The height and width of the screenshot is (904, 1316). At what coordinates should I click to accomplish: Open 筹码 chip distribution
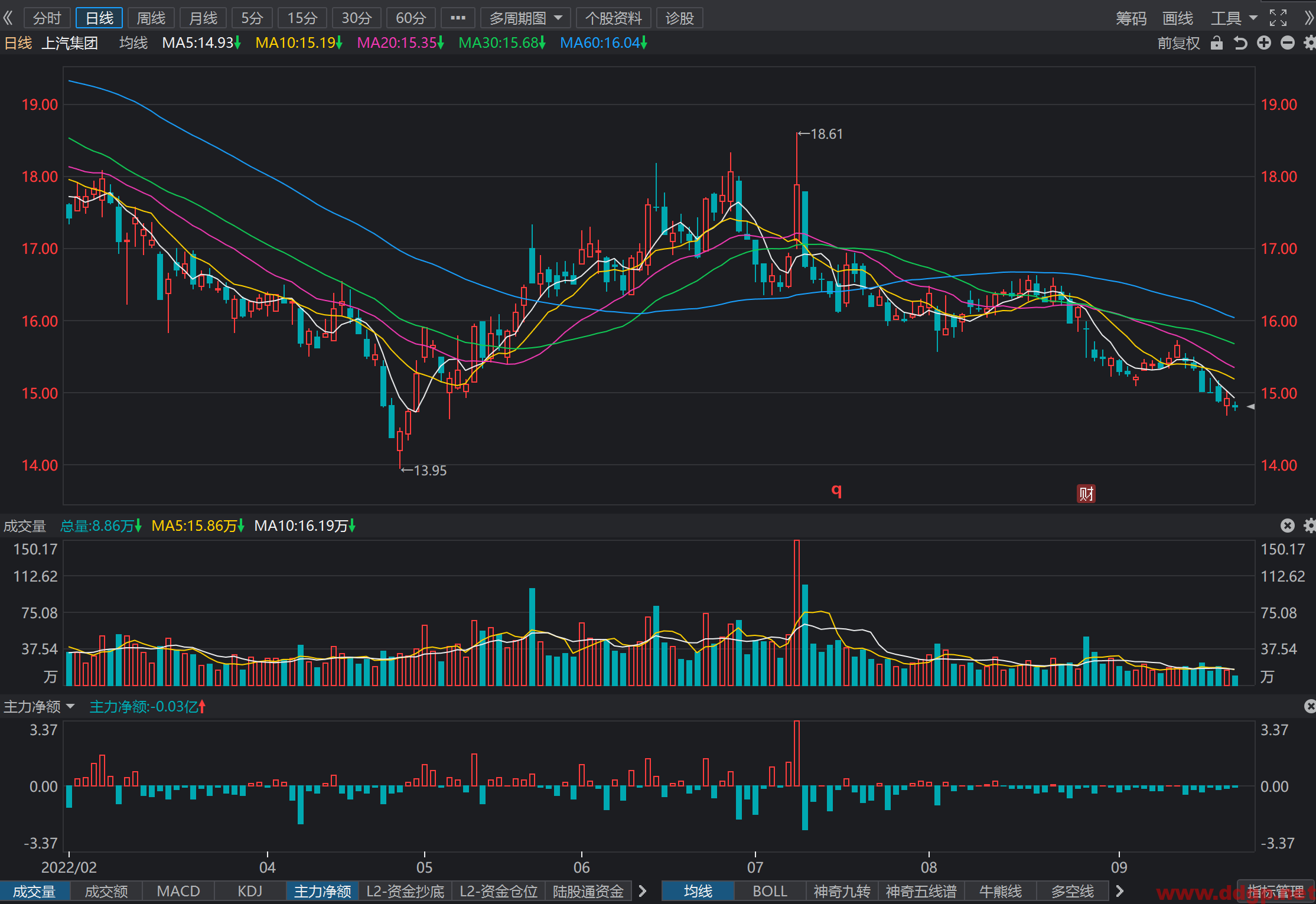[x=1131, y=18]
